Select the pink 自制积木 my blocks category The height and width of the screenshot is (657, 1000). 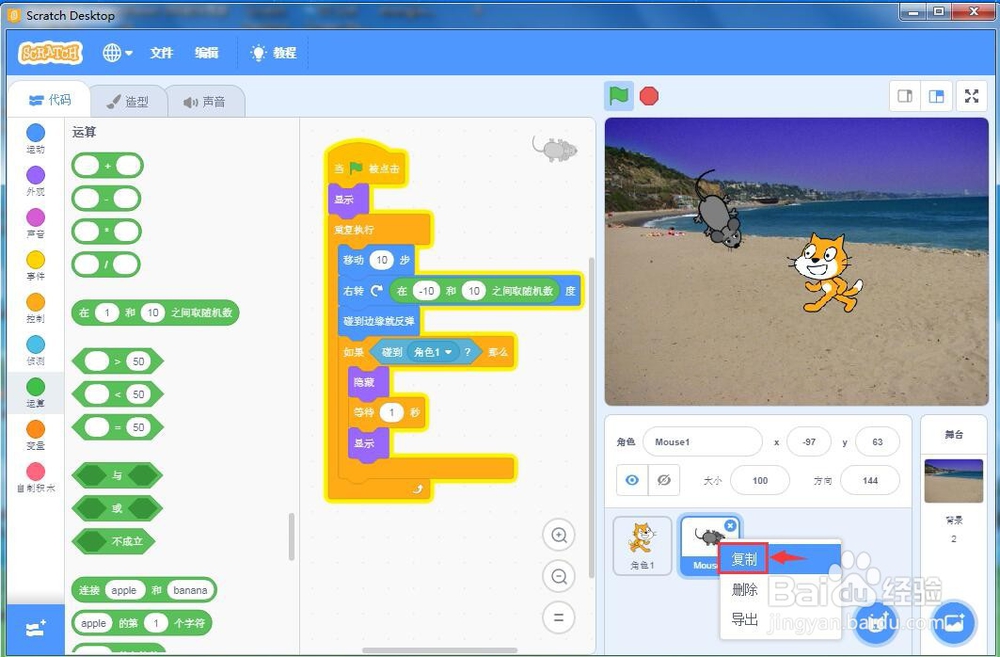click(x=36, y=477)
